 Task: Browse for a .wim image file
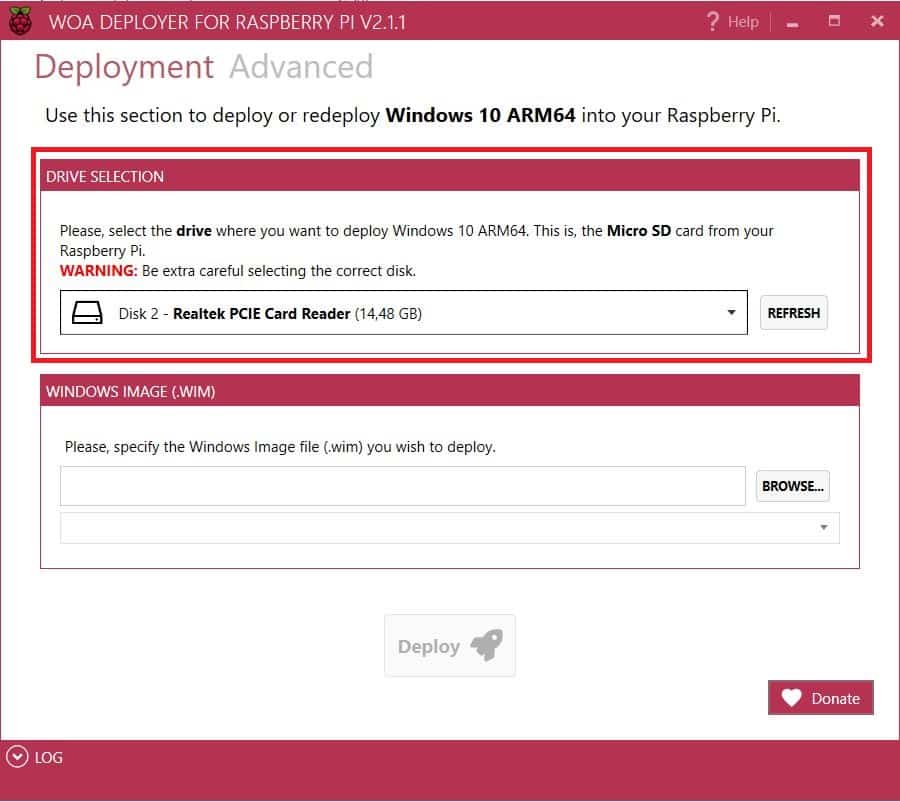pos(792,486)
